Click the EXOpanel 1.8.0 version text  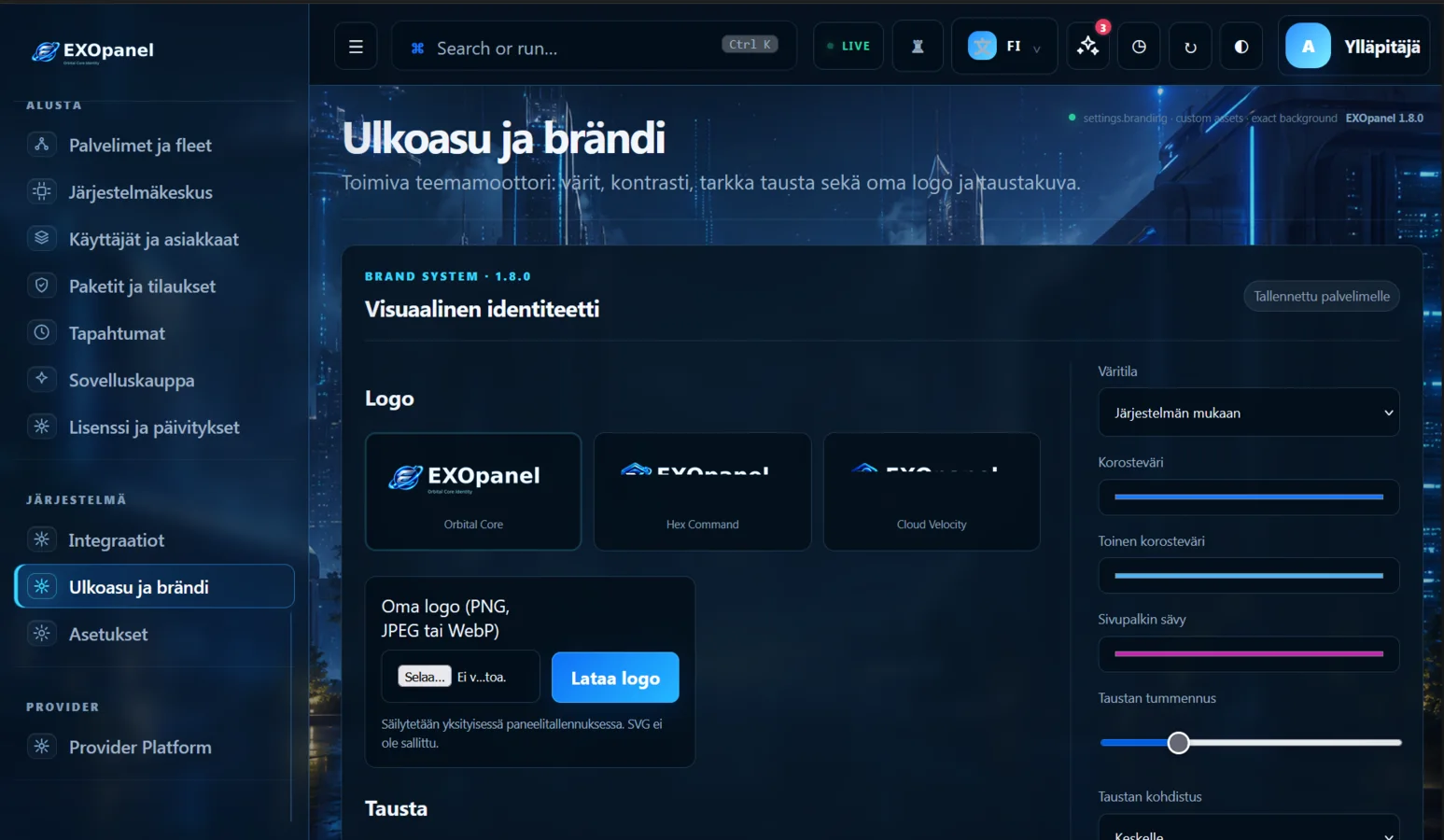click(x=1384, y=119)
